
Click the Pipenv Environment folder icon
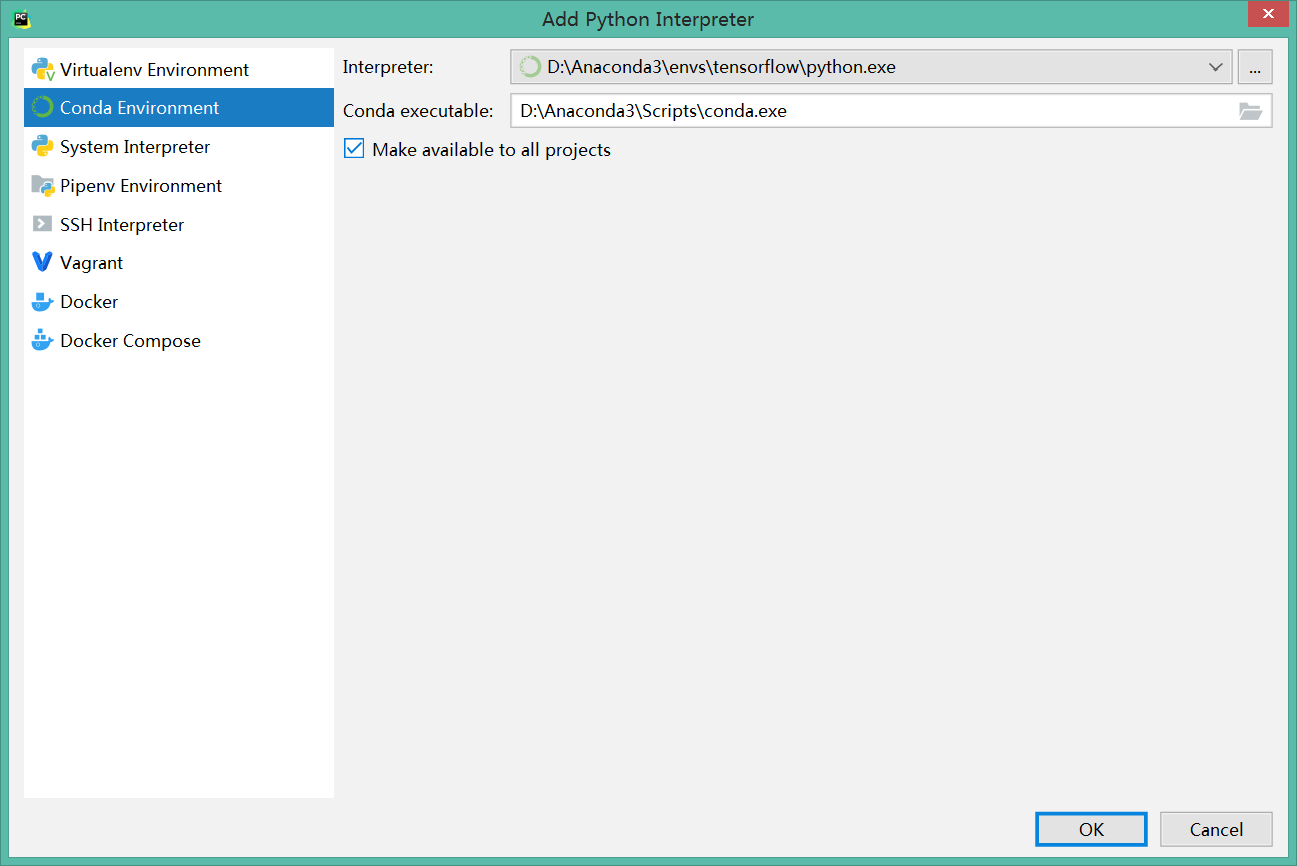(x=43, y=185)
